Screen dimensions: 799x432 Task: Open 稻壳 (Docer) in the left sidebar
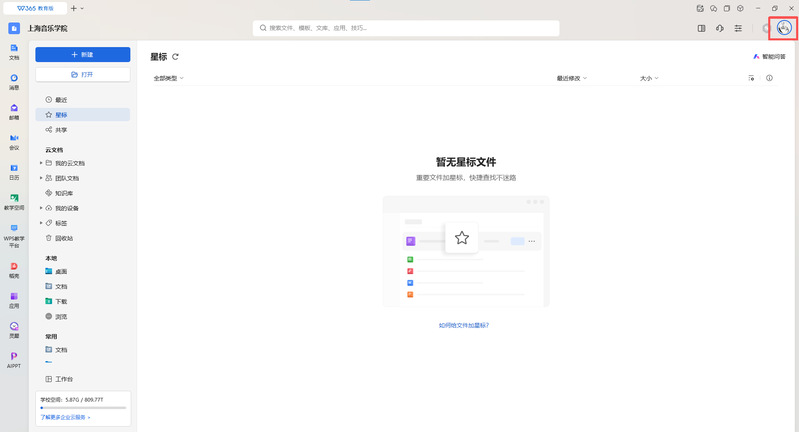[14, 270]
